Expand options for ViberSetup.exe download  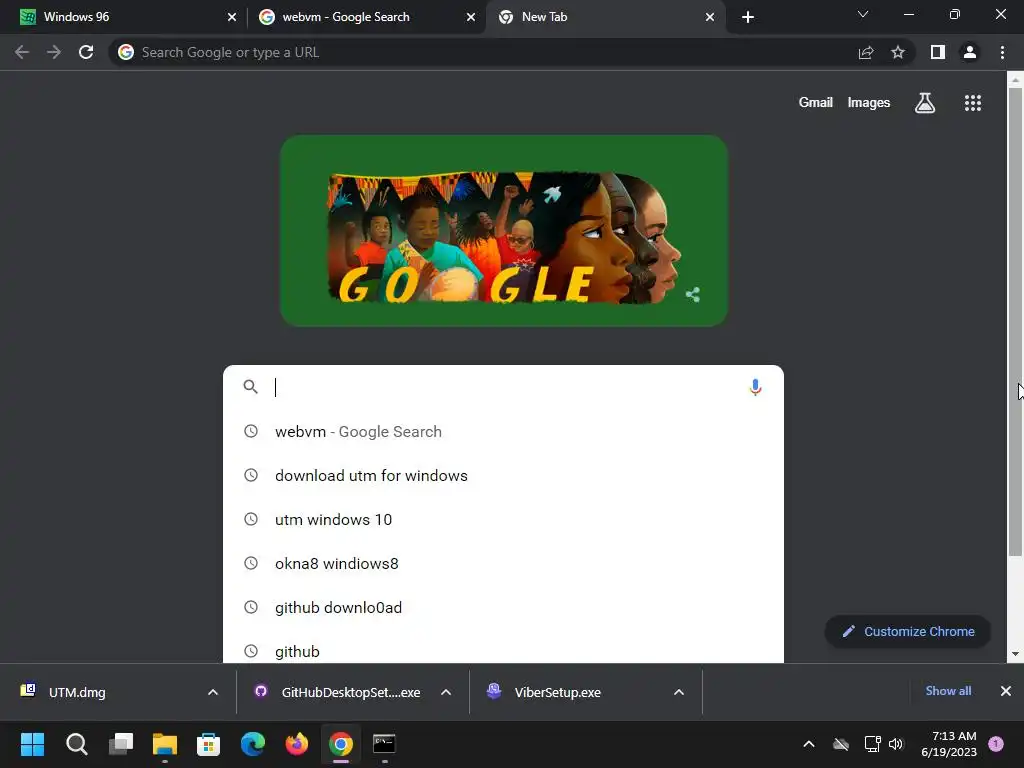tap(679, 692)
